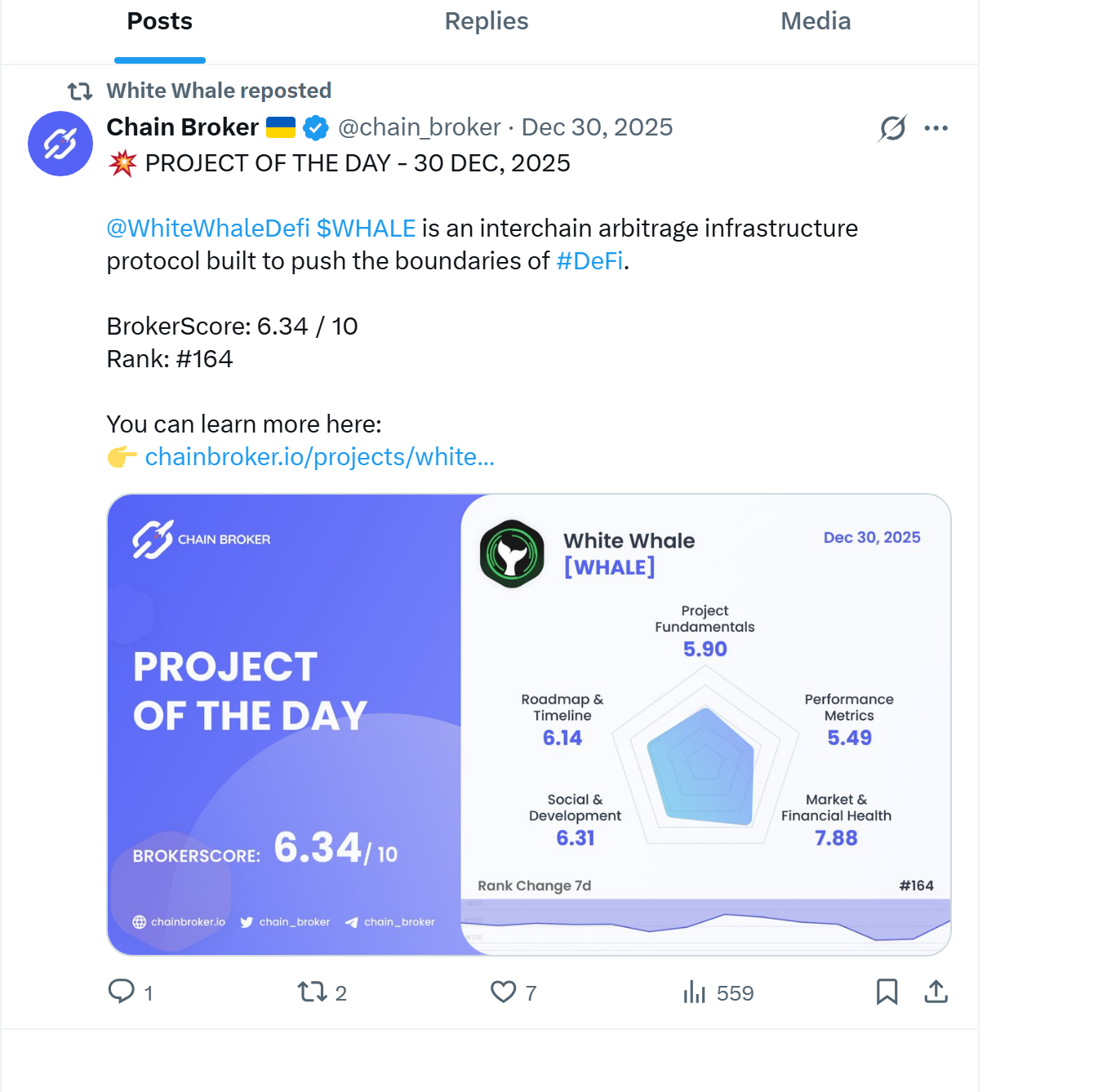The image size is (1107, 1092).
Task: Bookmark the Project of the Day post
Action: 887,992
